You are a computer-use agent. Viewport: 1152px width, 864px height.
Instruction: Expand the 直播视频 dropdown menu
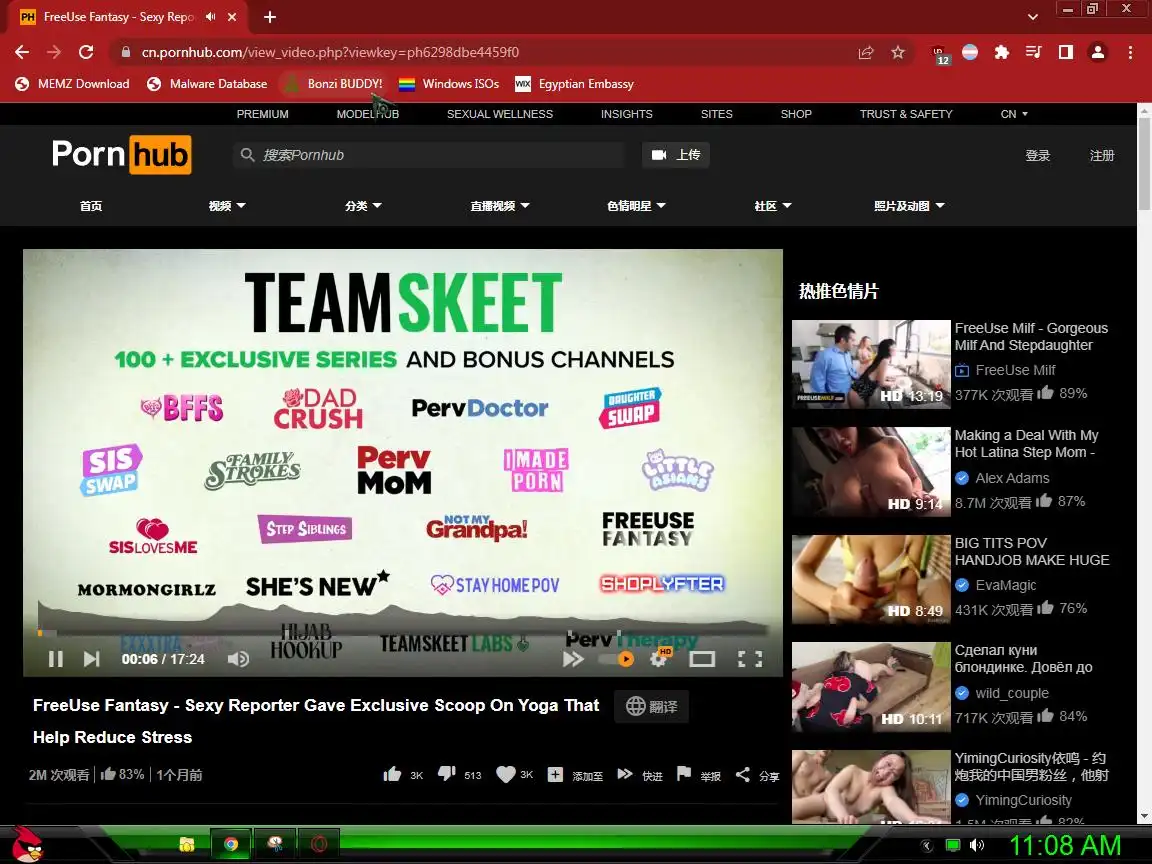[x=500, y=206]
